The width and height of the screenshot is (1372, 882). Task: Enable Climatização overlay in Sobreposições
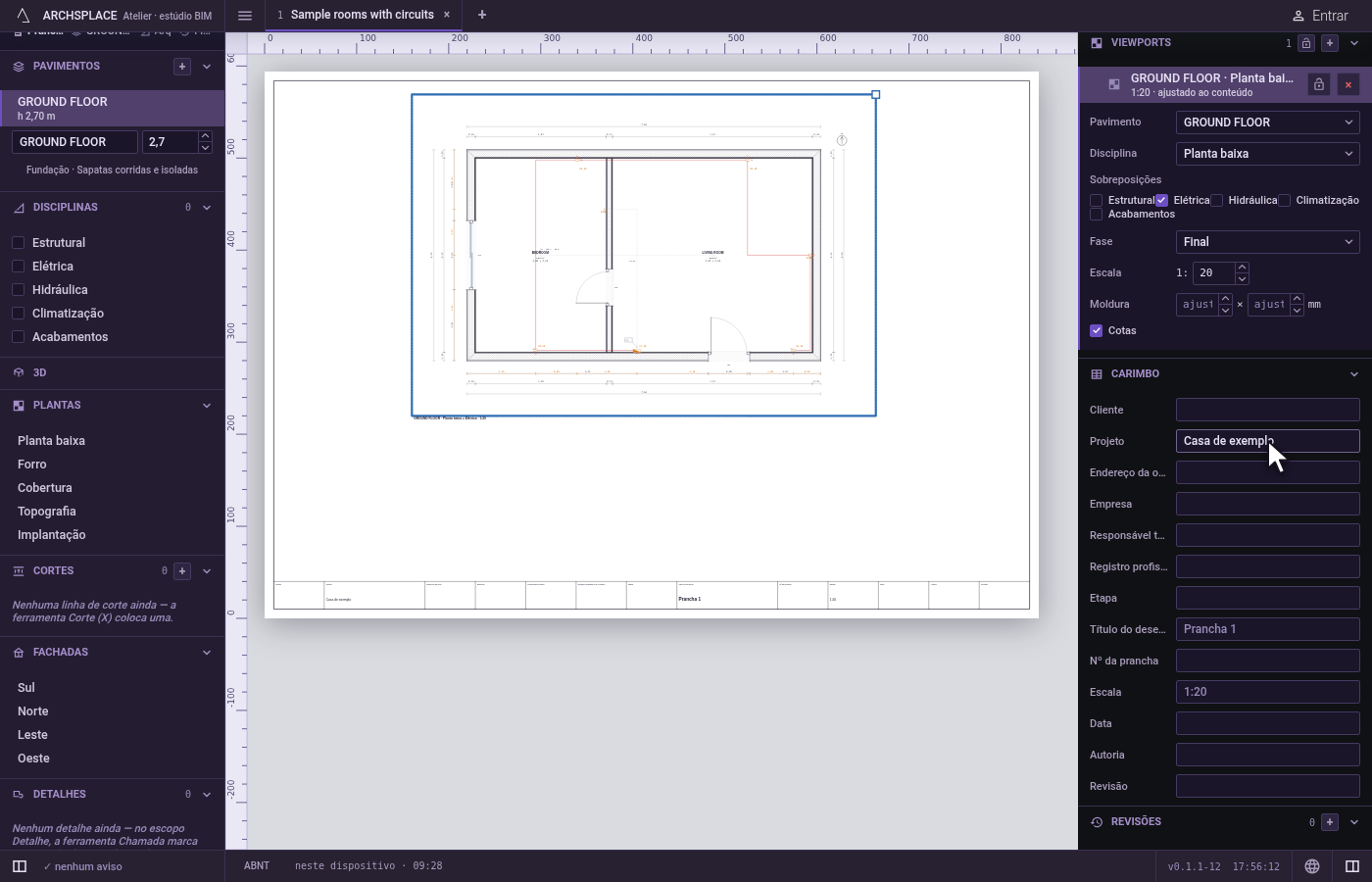tap(1284, 201)
